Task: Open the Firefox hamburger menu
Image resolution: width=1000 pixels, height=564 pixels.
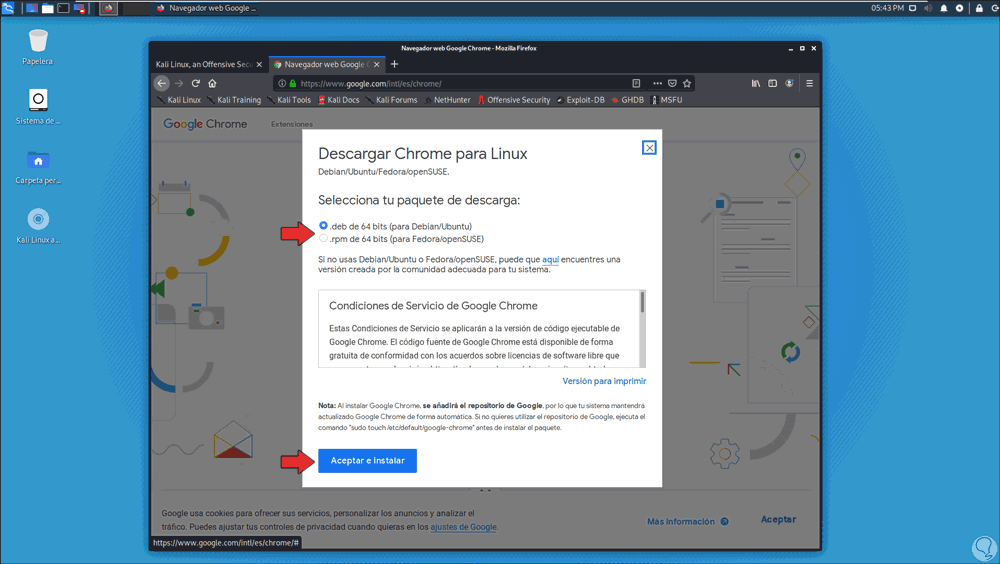Action: 809,84
